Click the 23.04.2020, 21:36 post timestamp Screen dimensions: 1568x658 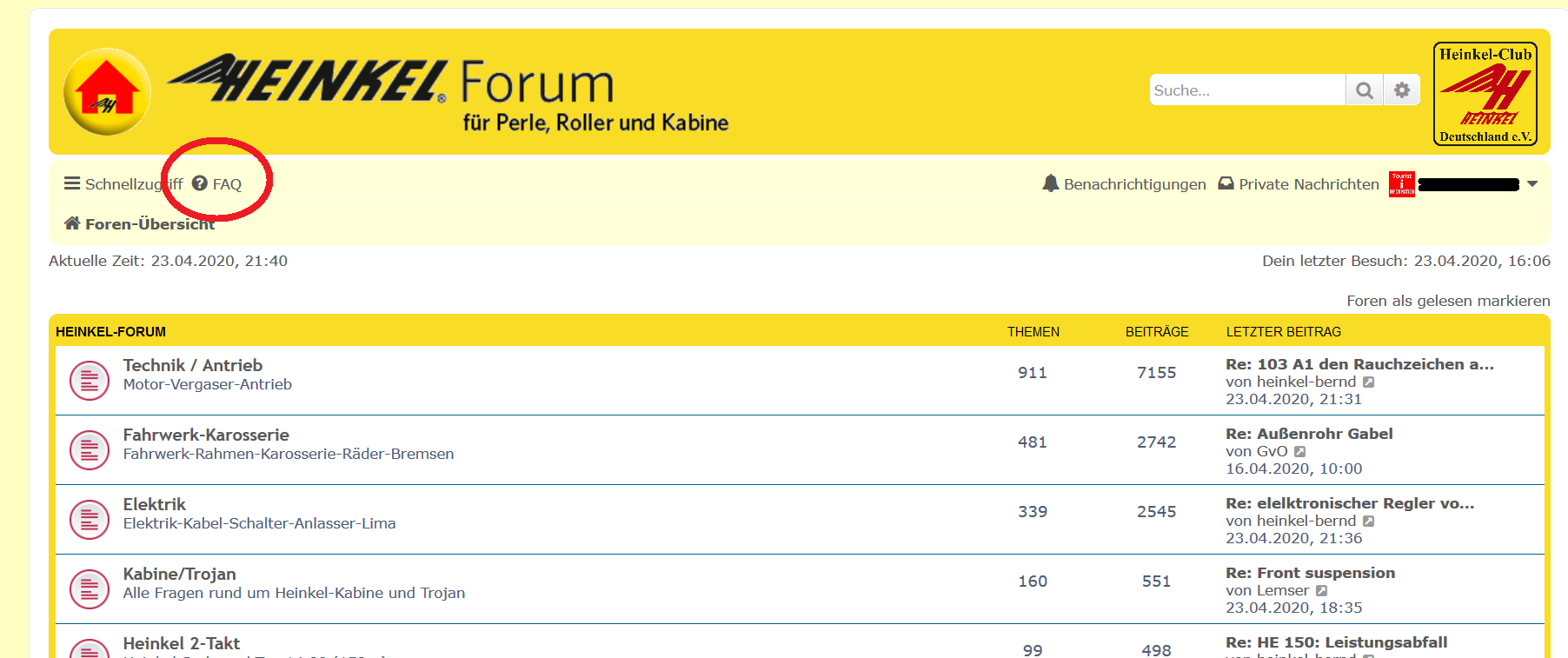click(1294, 538)
